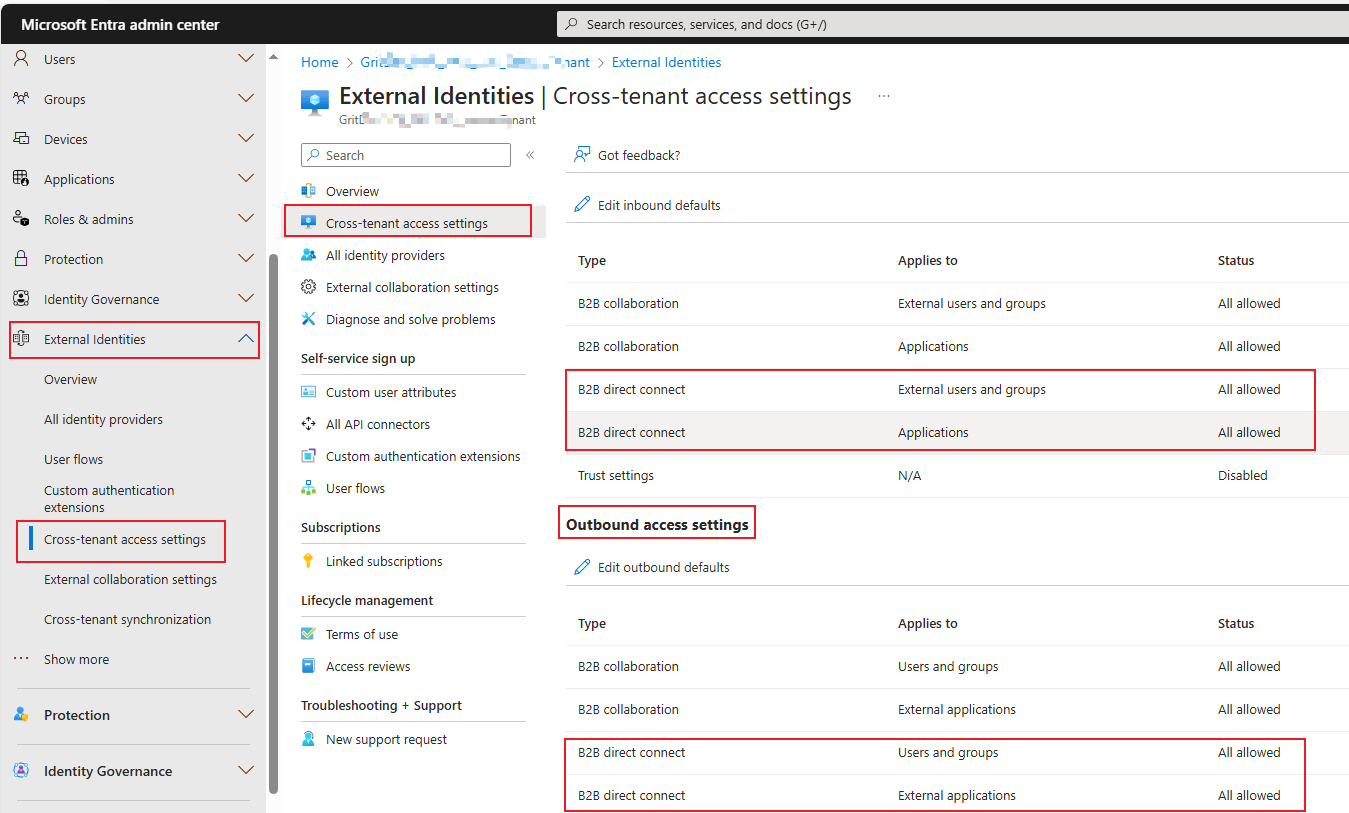Click the pencil icon for outbound defaults

582,567
